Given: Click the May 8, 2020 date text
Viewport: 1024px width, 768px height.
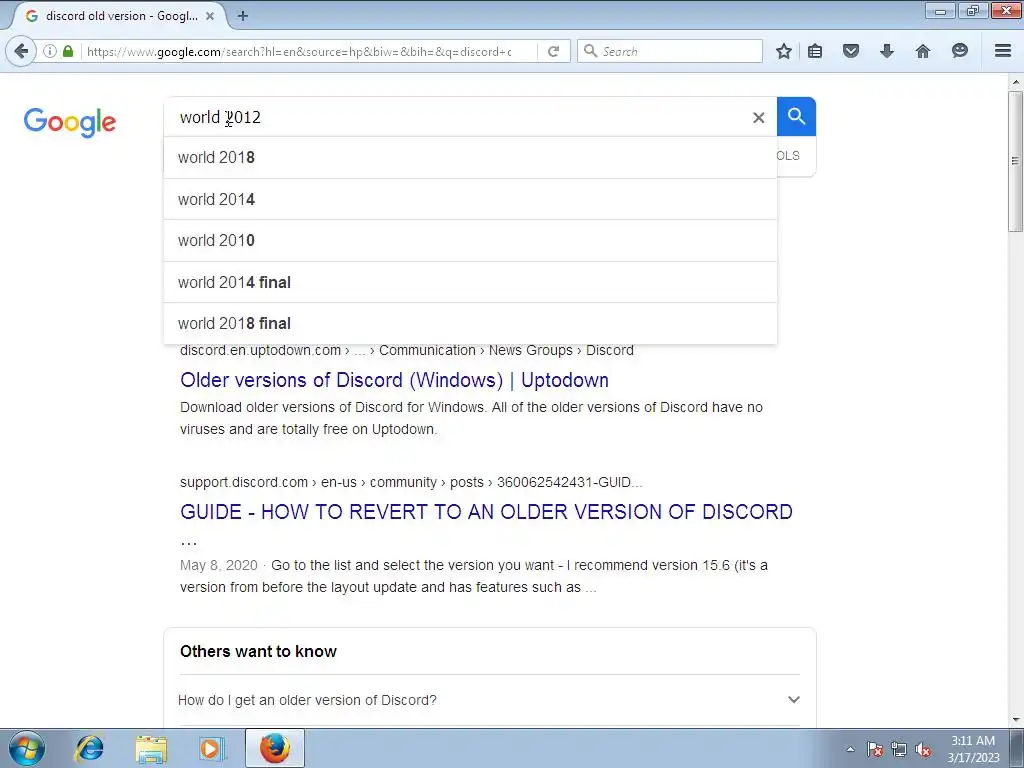Looking at the screenshot, I should (219, 565).
